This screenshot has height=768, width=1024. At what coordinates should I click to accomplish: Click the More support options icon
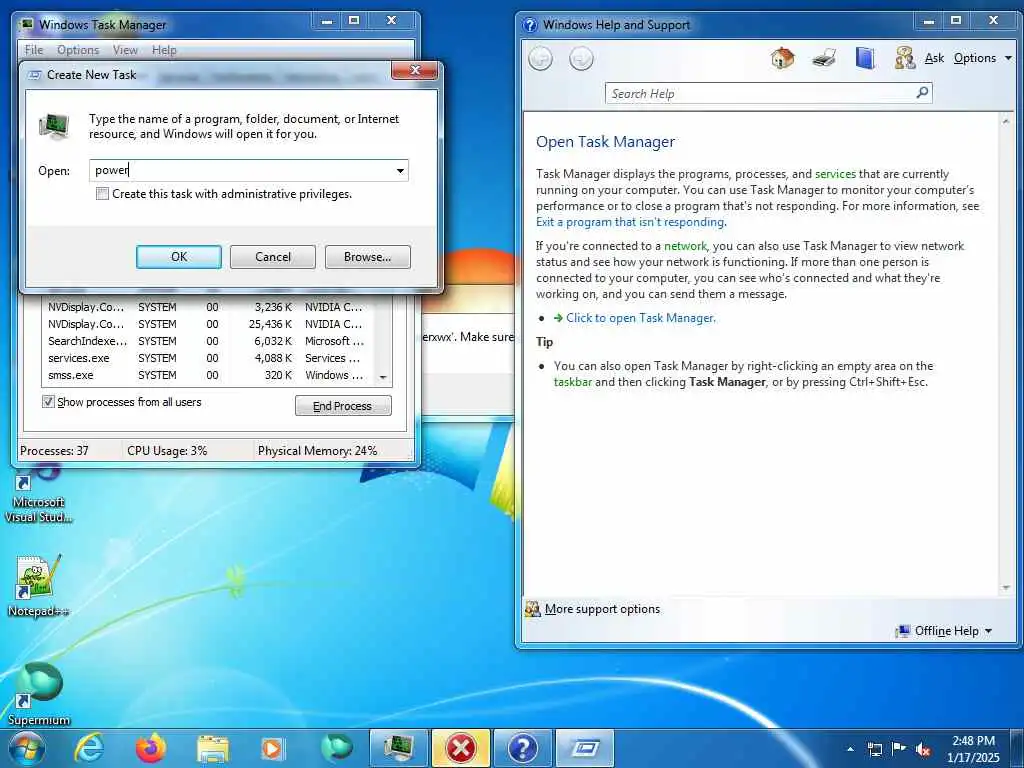(x=533, y=609)
